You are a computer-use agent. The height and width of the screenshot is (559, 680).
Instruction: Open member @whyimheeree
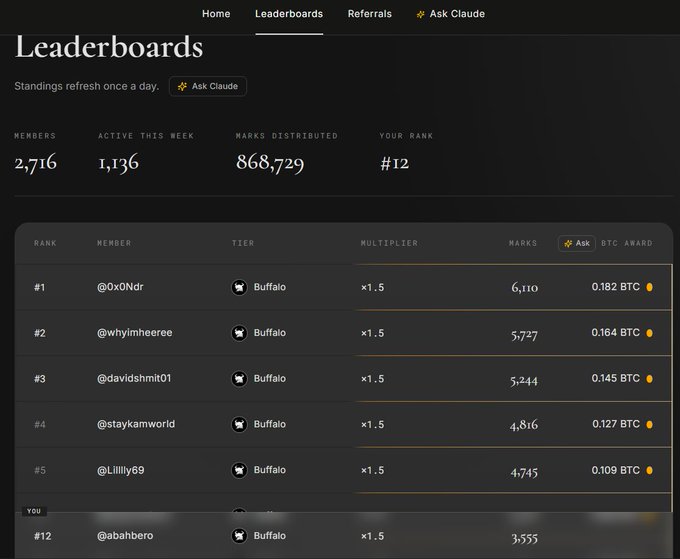[x=134, y=333]
